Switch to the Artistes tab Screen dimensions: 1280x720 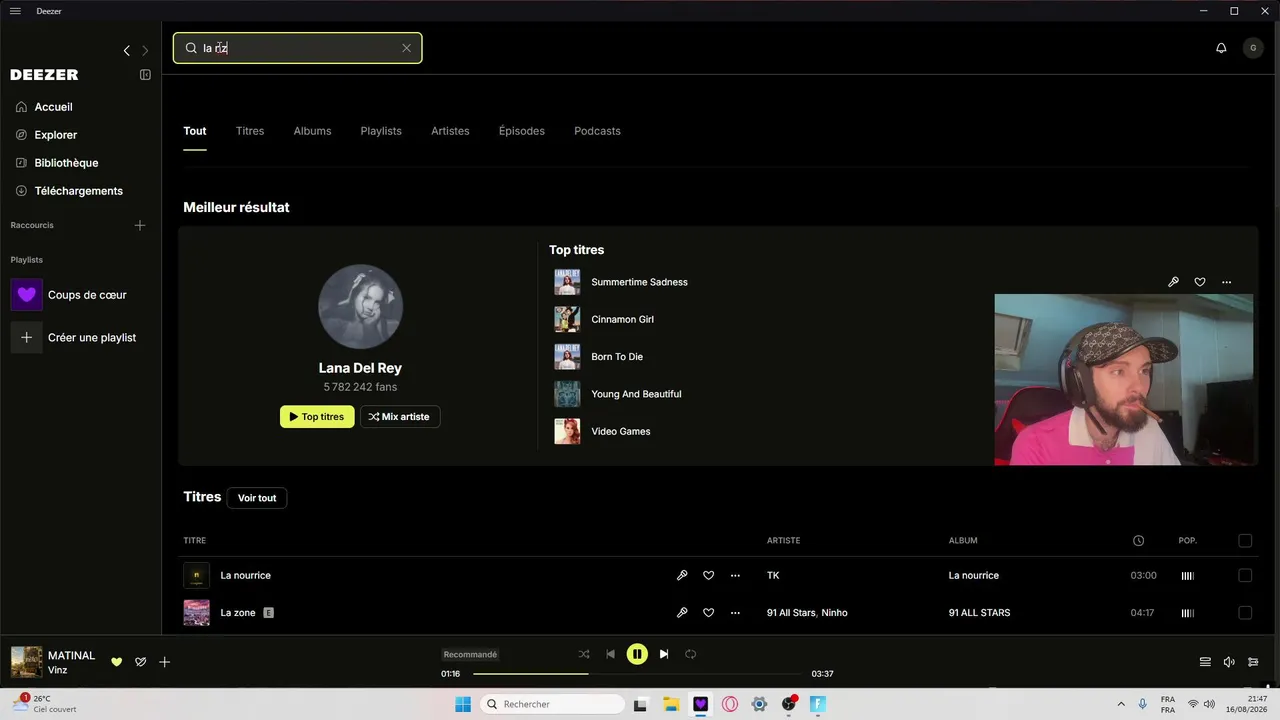point(450,131)
